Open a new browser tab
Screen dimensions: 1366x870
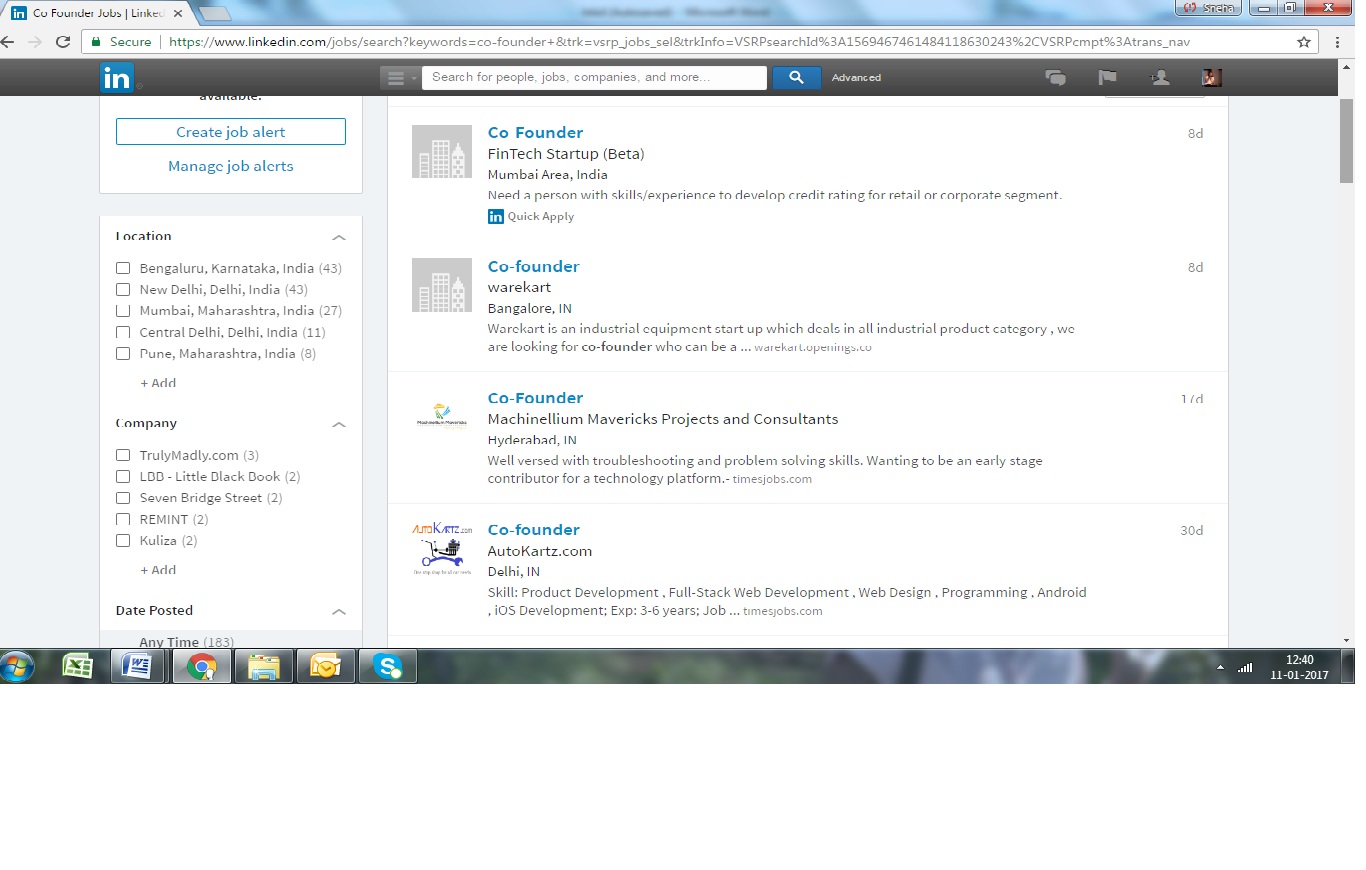point(213,14)
